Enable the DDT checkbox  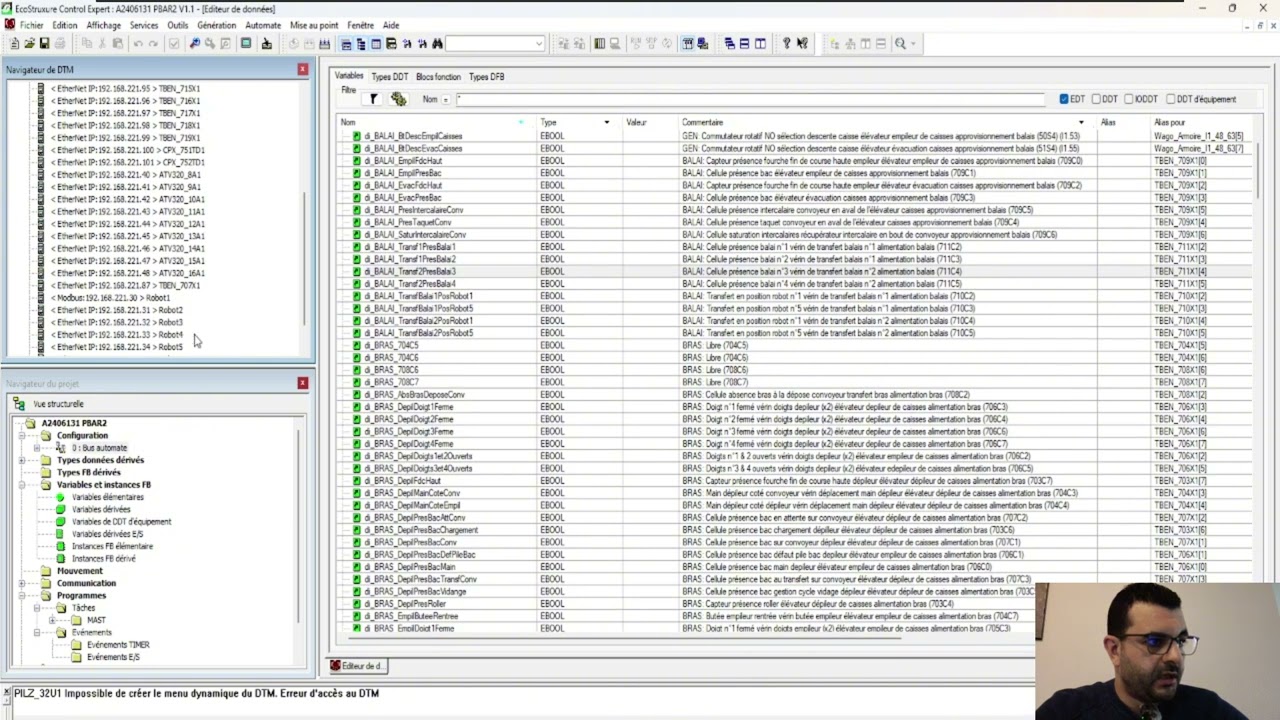(x=1096, y=99)
